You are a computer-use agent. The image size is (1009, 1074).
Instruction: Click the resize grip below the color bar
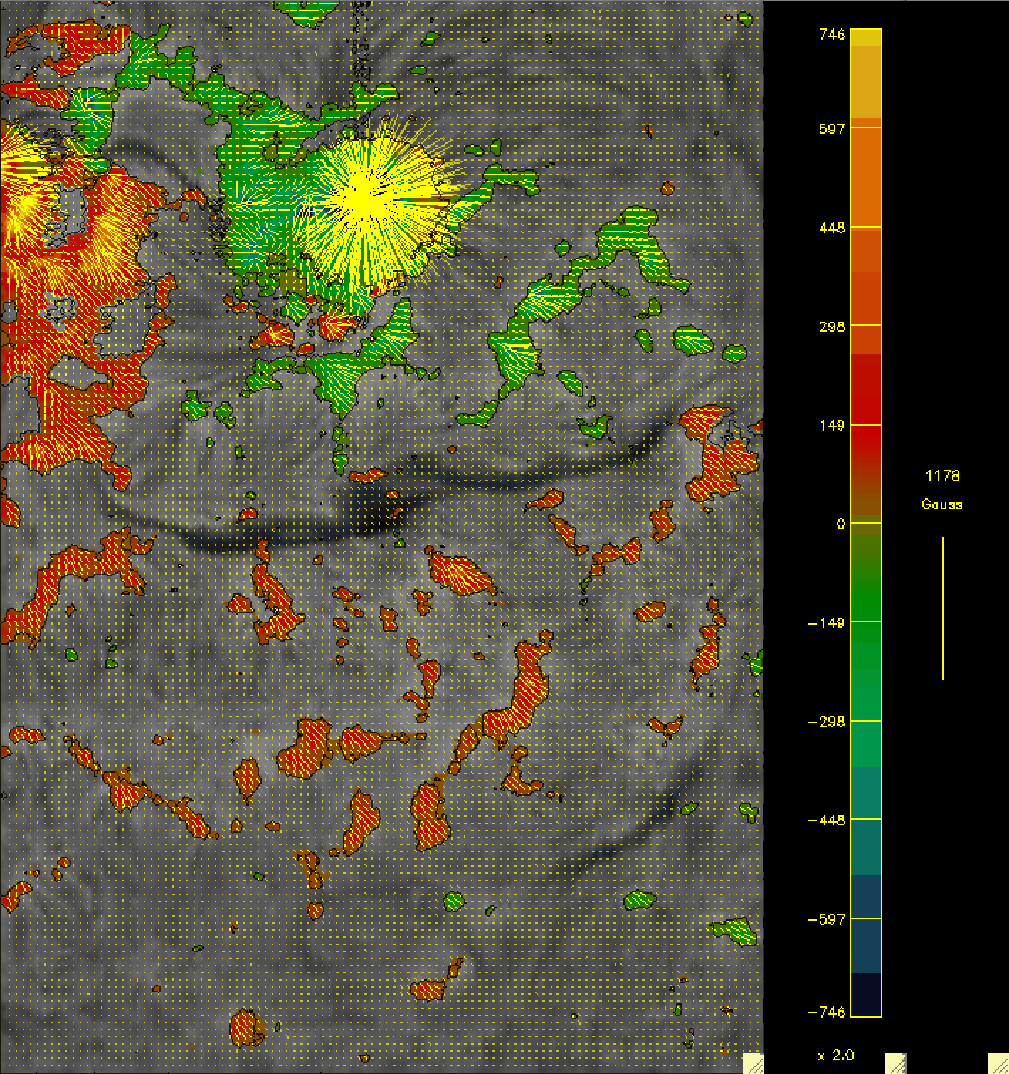[896, 1064]
